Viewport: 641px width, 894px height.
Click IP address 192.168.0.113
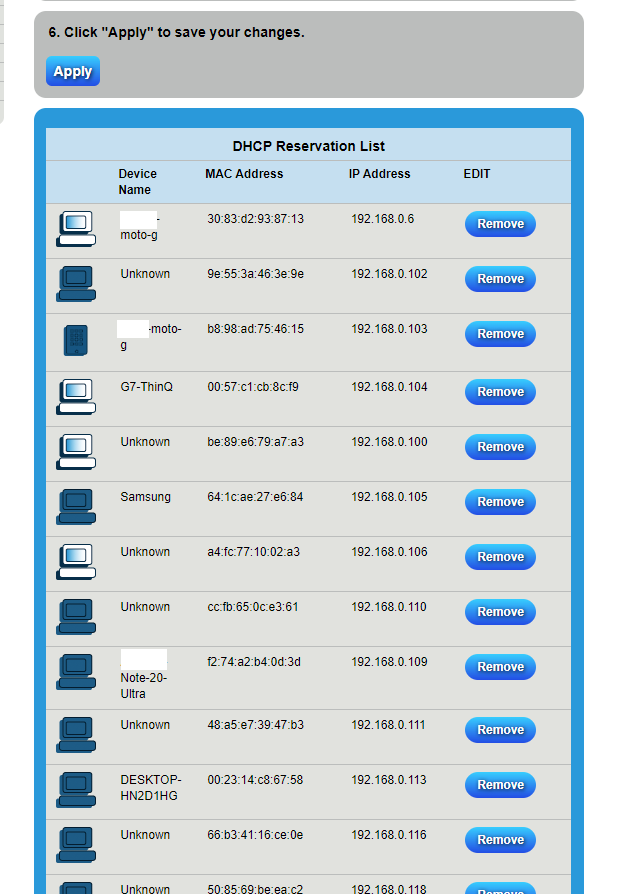[388, 780]
